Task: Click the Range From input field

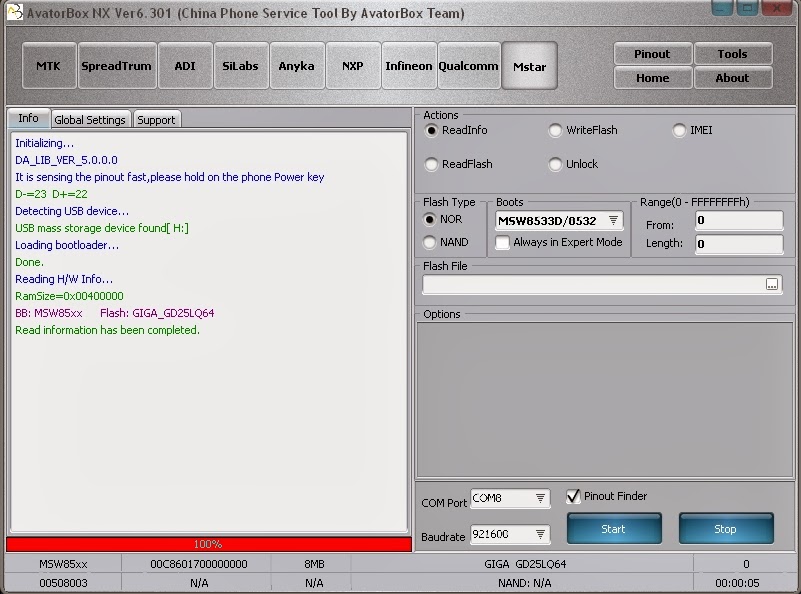Action: tap(739, 220)
